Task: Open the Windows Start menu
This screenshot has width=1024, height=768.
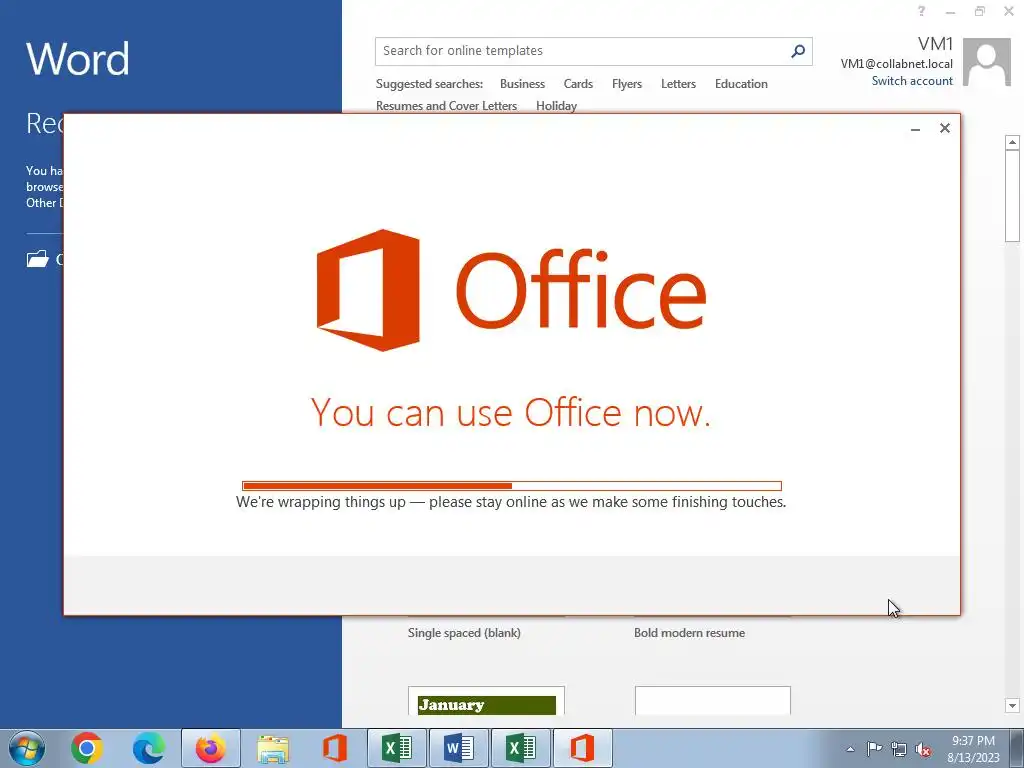Action: [x=26, y=748]
